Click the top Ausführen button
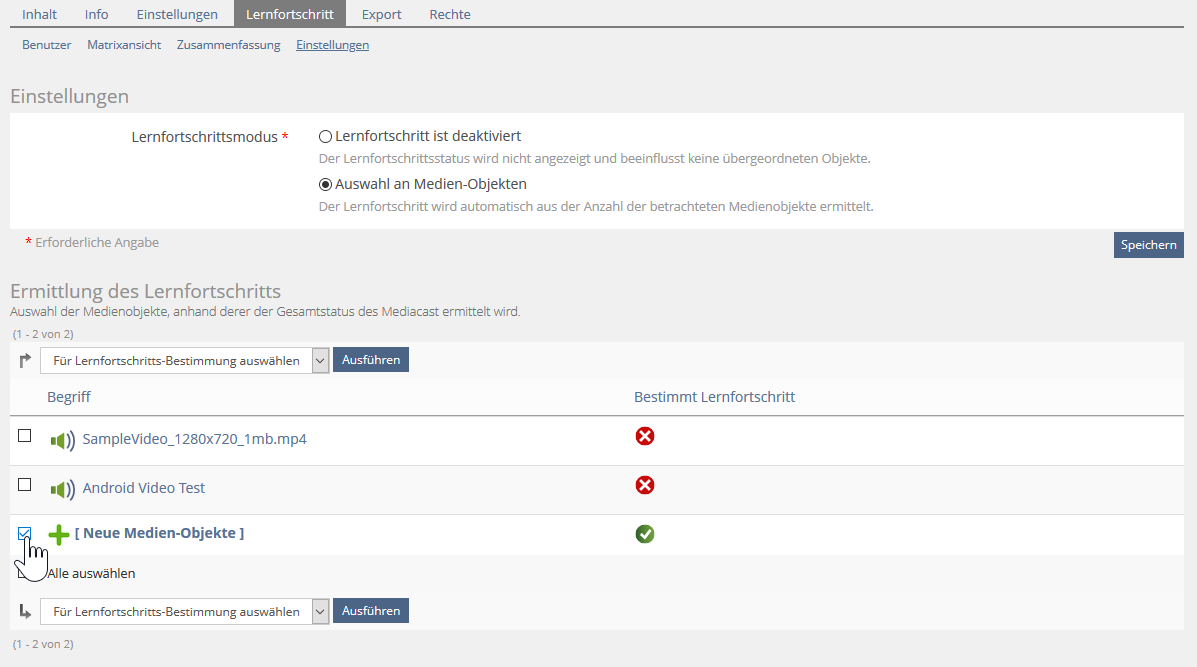Image resolution: width=1197 pixels, height=667 pixels. coord(371,360)
